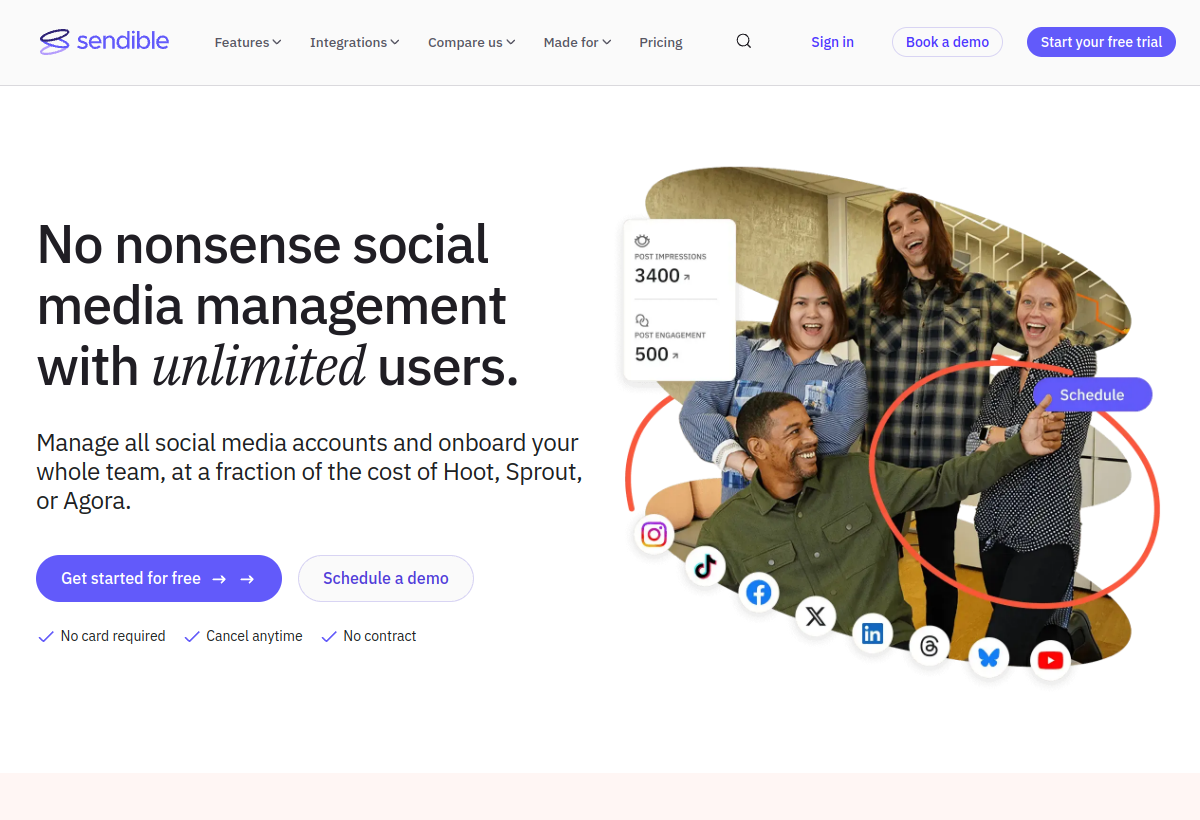Go to the Pricing page
1200x820 pixels.
(x=661, y=42)
